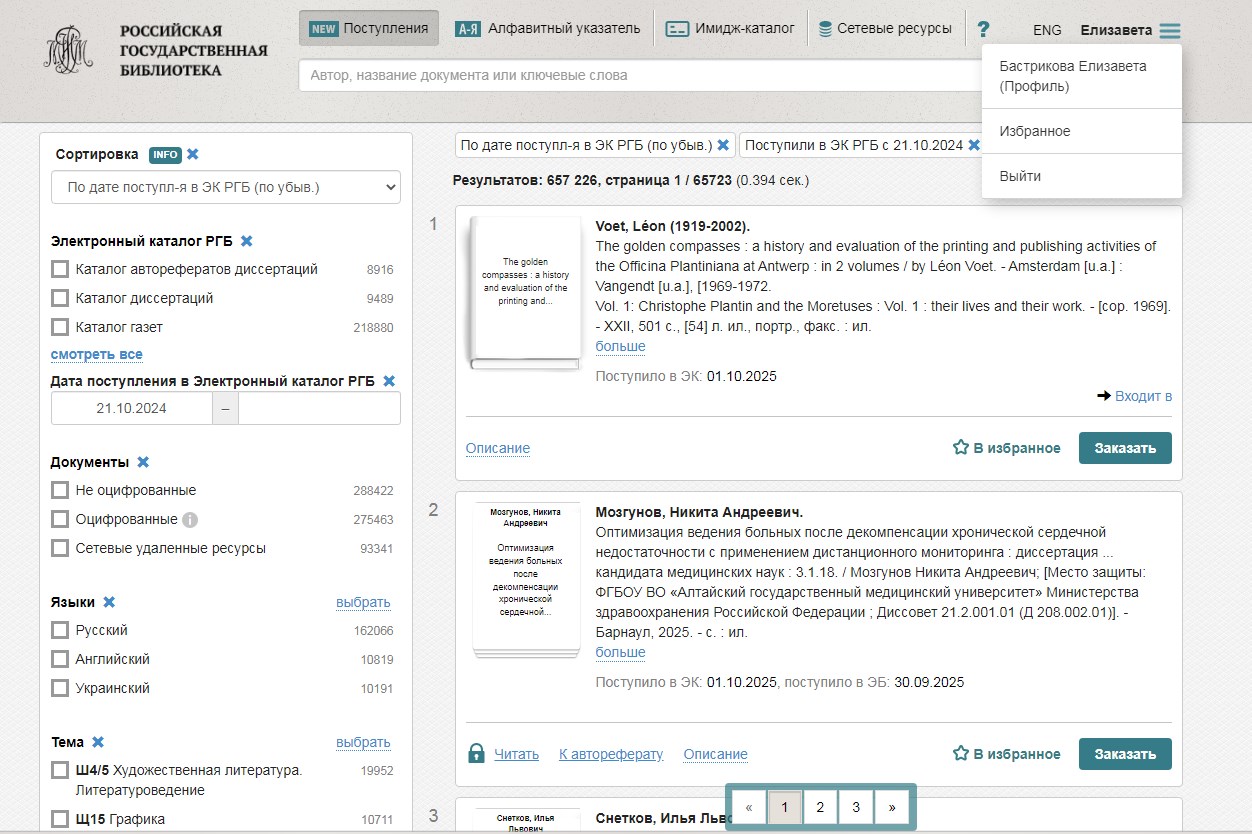Click the info icon next to Оцифрованные

click(x=190, y=520)
